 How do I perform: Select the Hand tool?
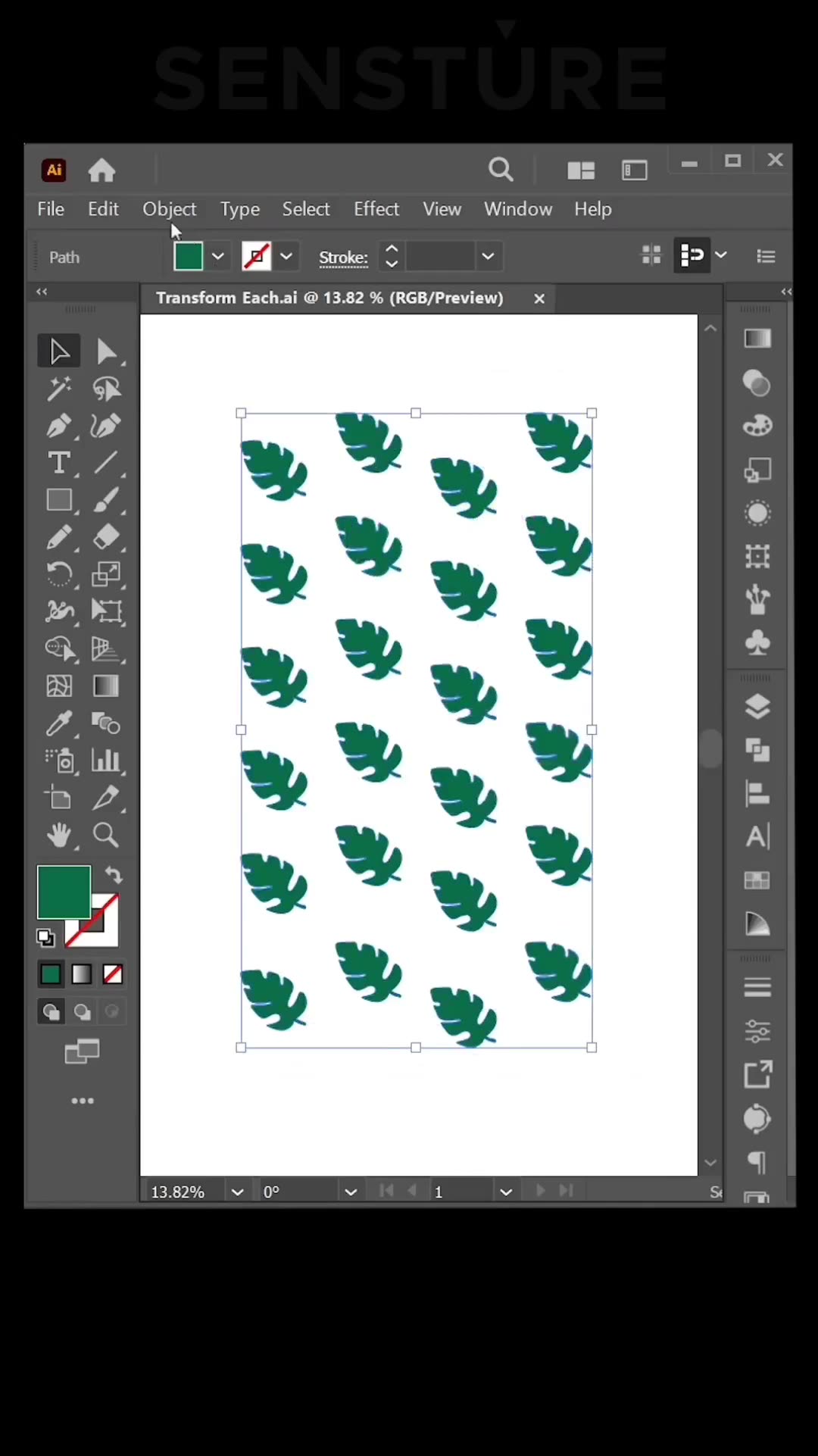coord(59,835)
